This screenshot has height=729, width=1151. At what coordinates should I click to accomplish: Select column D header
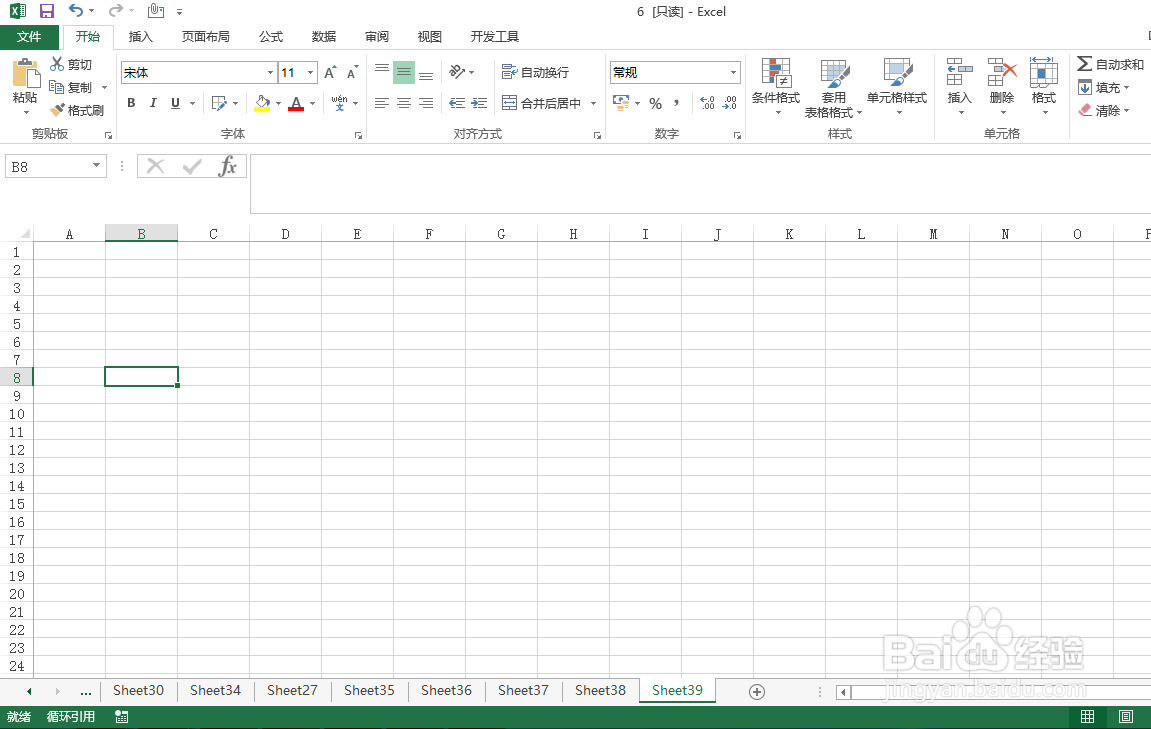pos(285,234)
